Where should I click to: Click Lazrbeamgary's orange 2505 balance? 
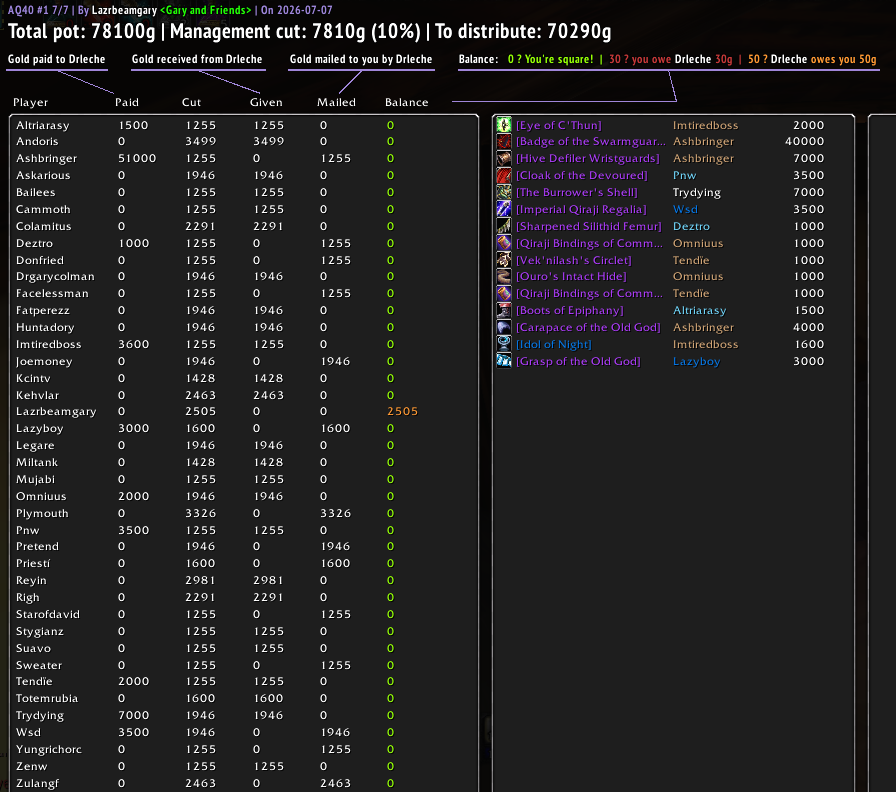(402, 411)
